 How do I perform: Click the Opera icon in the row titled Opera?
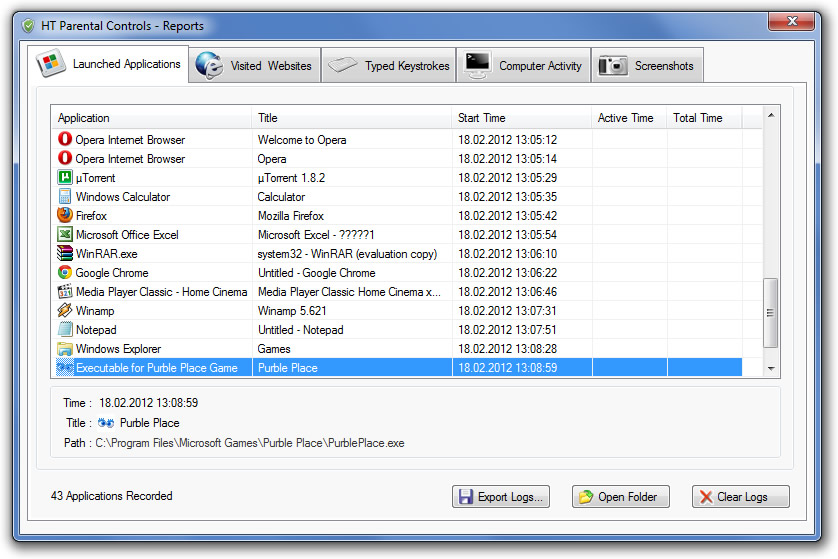tap(65, 158)
